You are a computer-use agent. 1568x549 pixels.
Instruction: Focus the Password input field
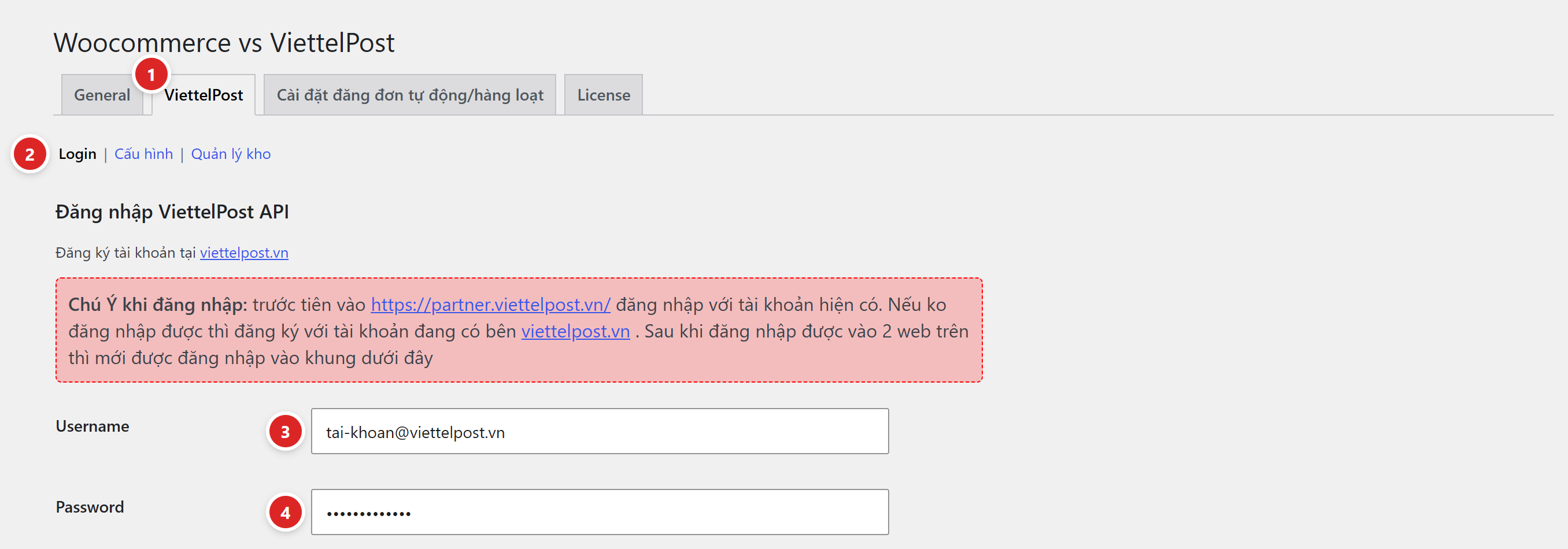[x=600, y=512]
